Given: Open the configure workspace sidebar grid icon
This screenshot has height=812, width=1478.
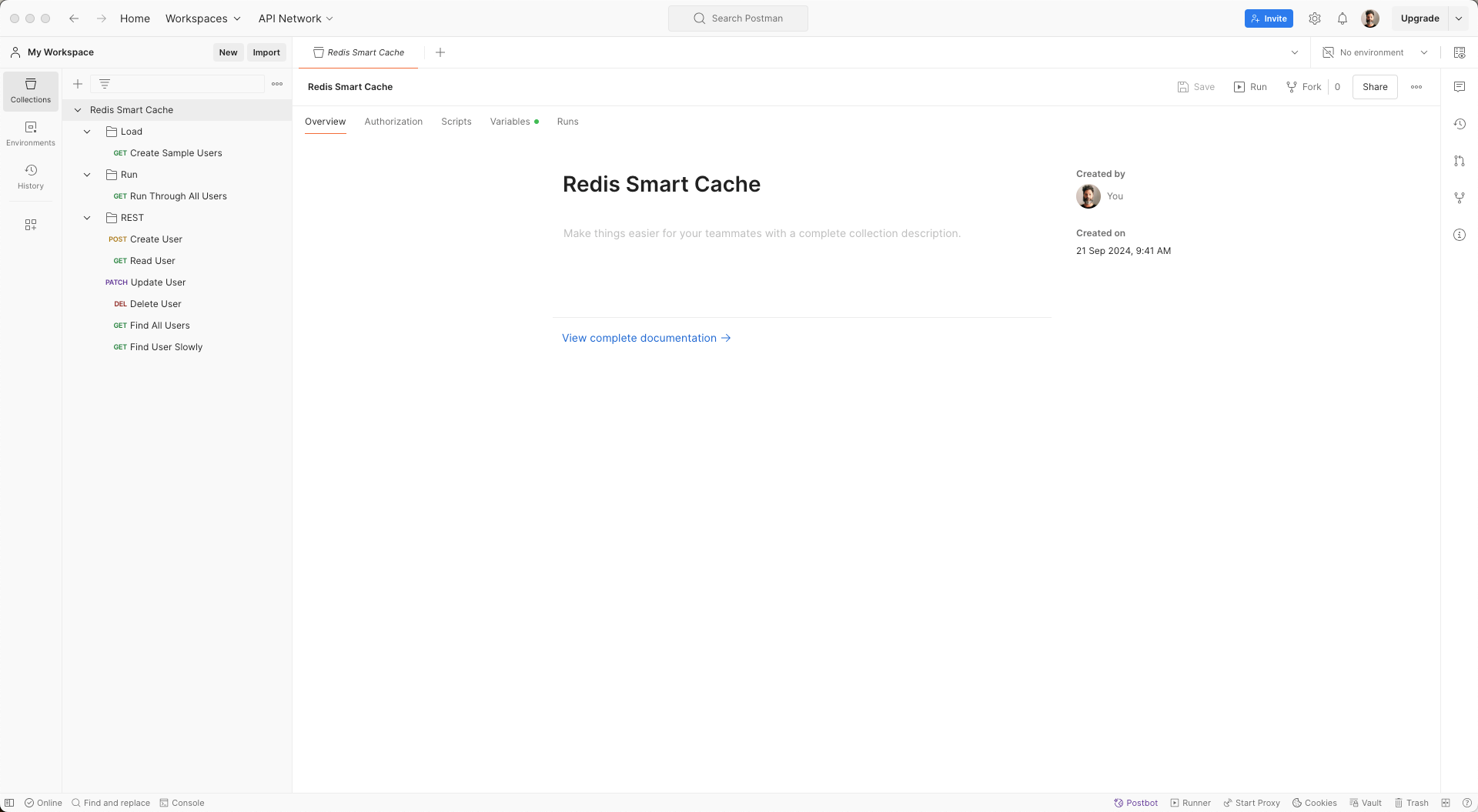Looking at the screenshot, I should click(31, 225).
